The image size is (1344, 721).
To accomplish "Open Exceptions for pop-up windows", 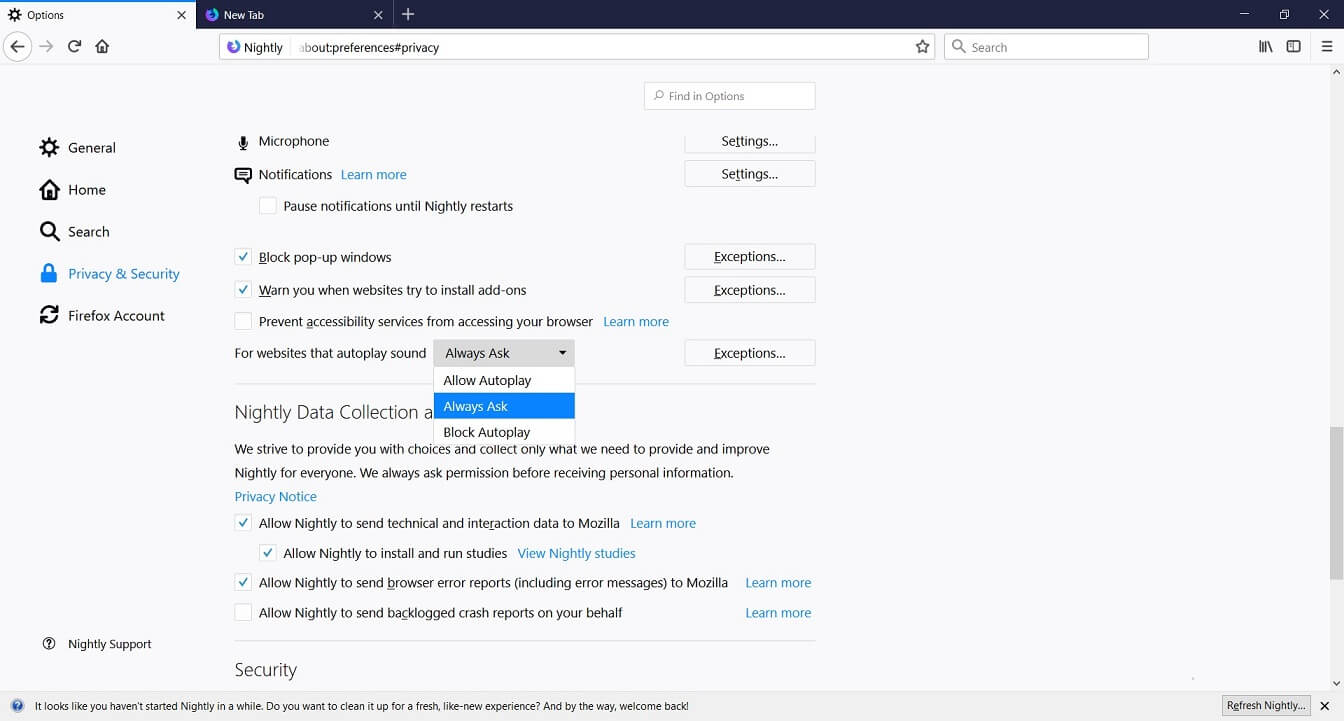I will coord(750,257).
